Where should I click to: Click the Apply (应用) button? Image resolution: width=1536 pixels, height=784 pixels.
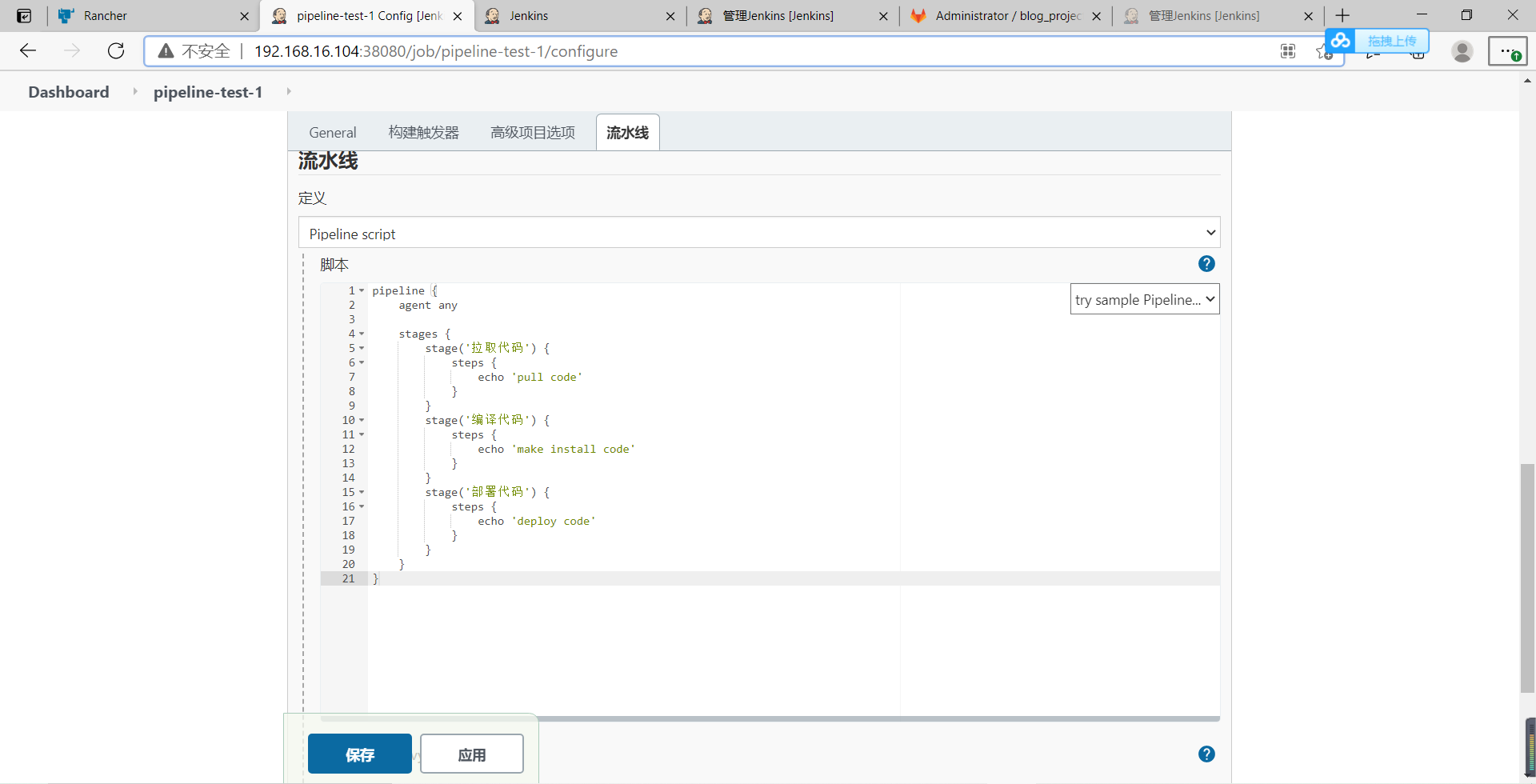[472, 754]
